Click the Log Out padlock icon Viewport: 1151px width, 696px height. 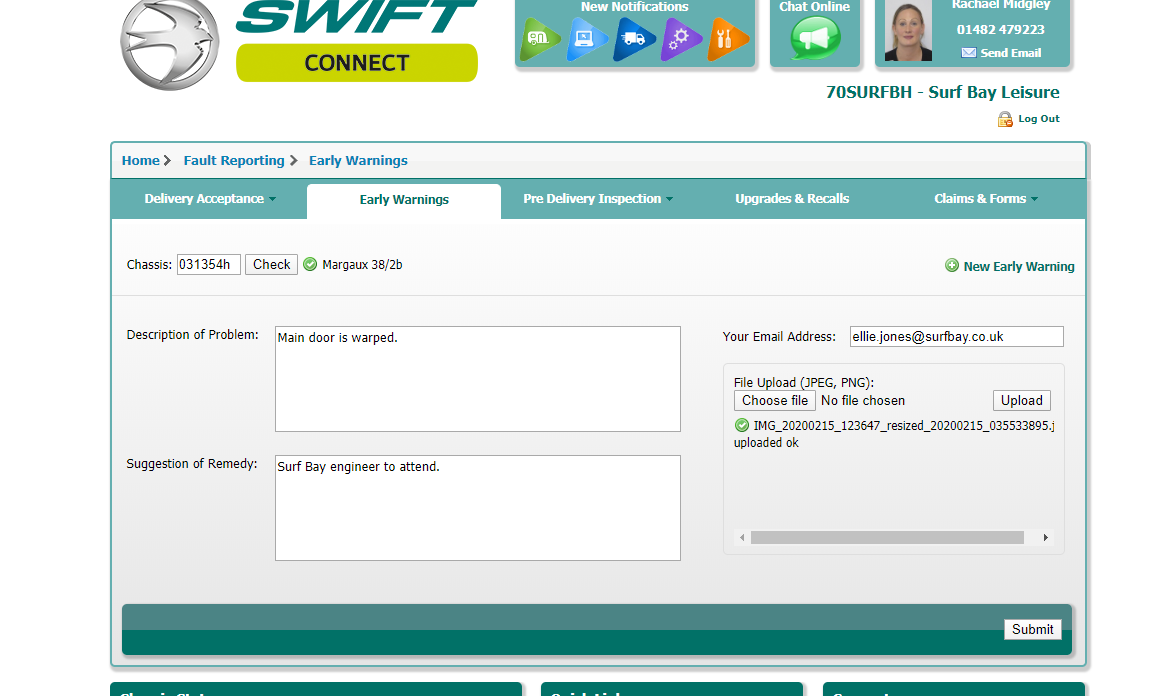(x=1005, y=119)
